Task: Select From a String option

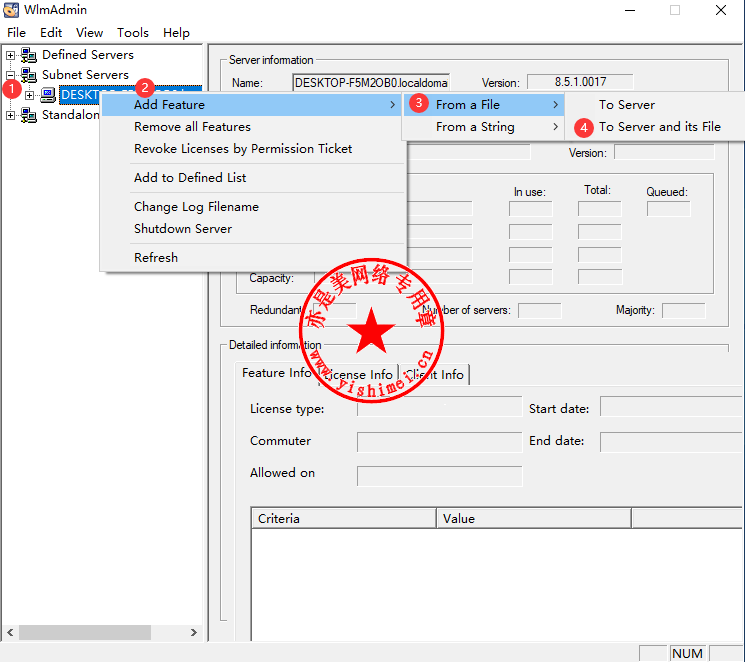Action: 484,127
